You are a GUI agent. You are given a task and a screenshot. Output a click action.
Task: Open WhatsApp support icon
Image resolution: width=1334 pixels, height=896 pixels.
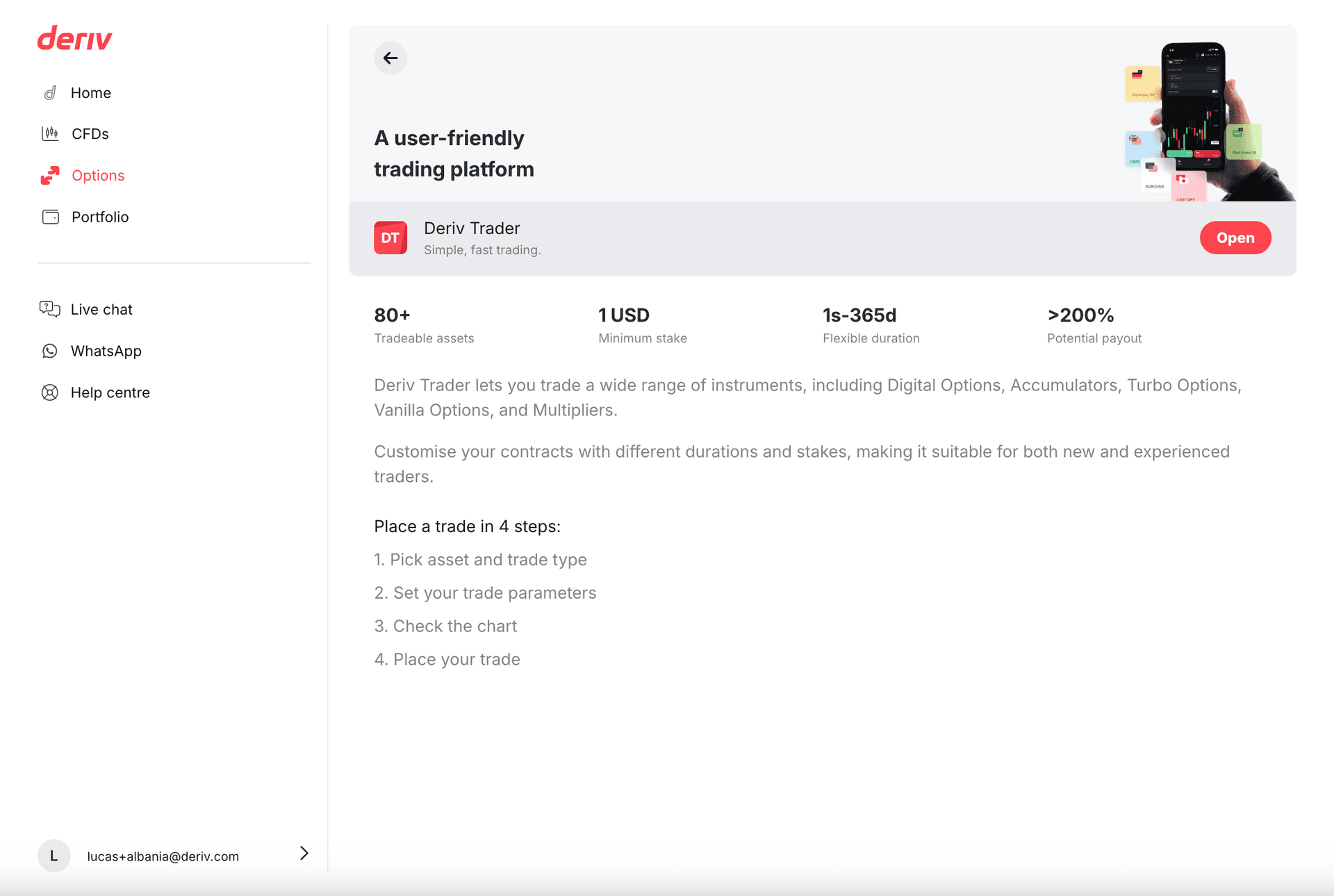point(50,351)
